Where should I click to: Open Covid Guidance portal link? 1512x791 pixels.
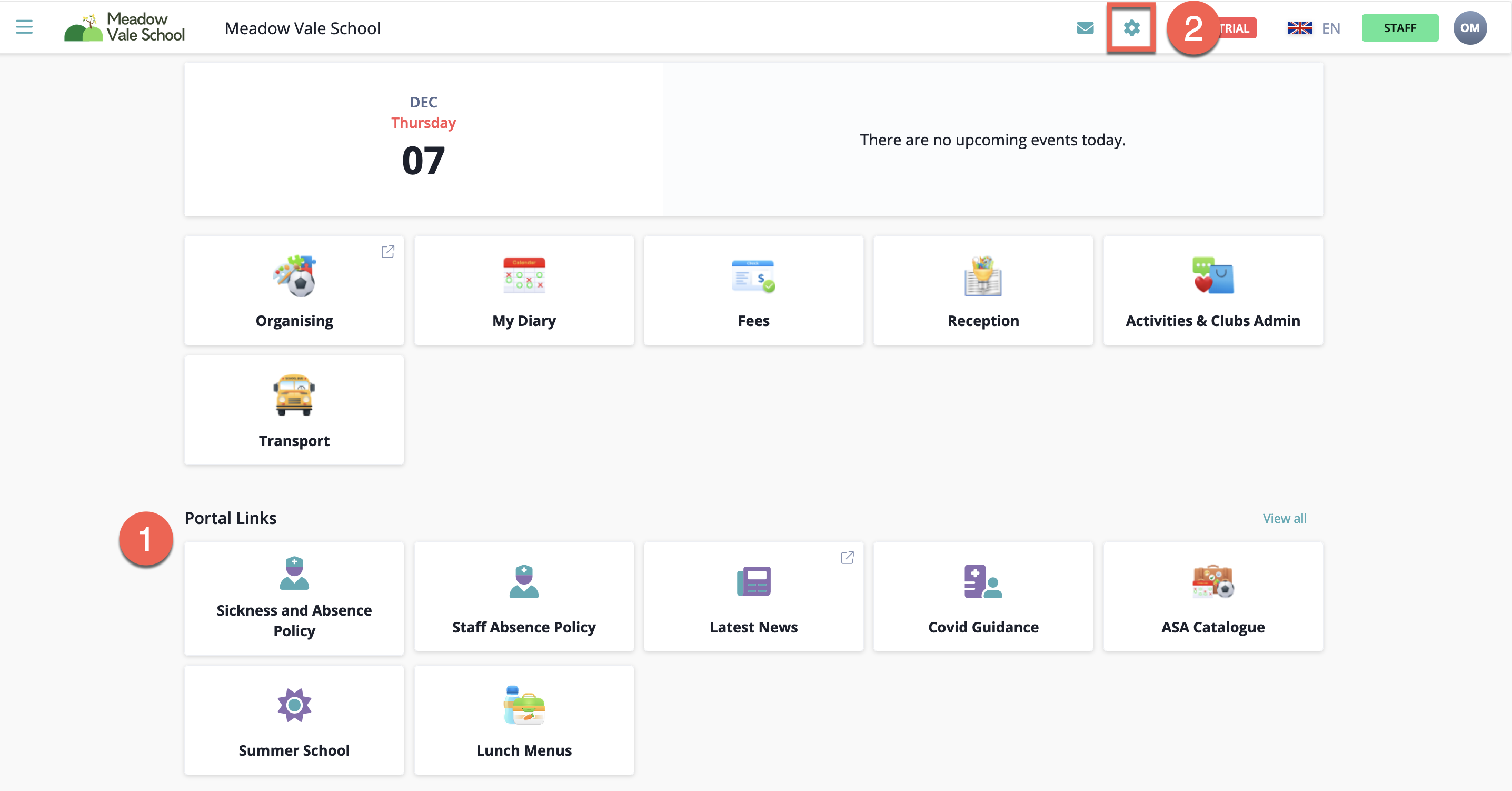coord(982,598)
